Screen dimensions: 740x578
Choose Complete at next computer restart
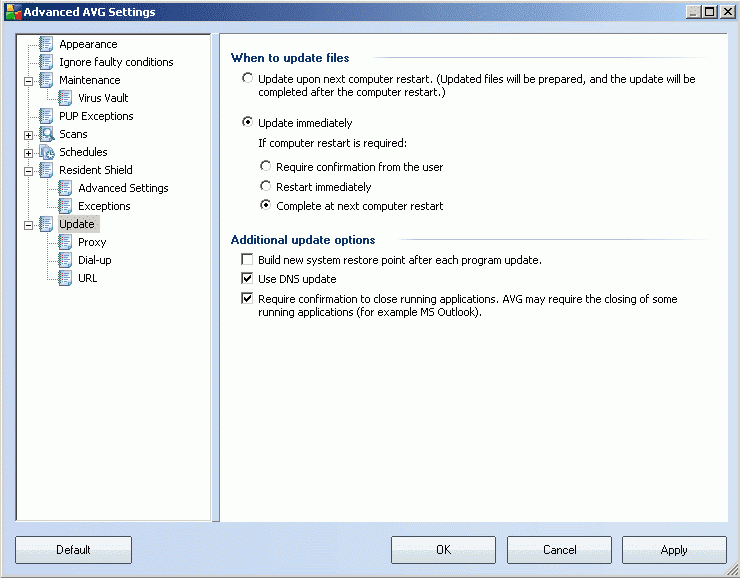[x=266, y=205]
